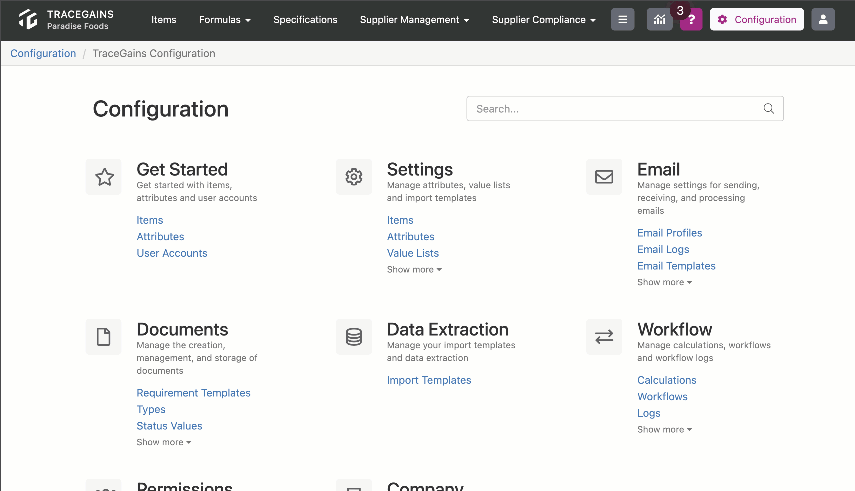Click the Settings gear icon
The image size is (855, 491).
tap(354, 177)
